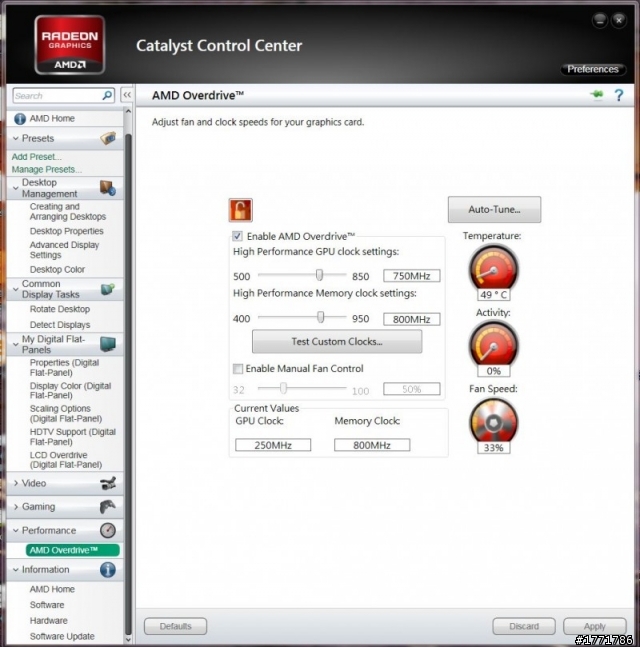
Task: Click sidebar scrollbar up arrow
Action: click(128, 111)
